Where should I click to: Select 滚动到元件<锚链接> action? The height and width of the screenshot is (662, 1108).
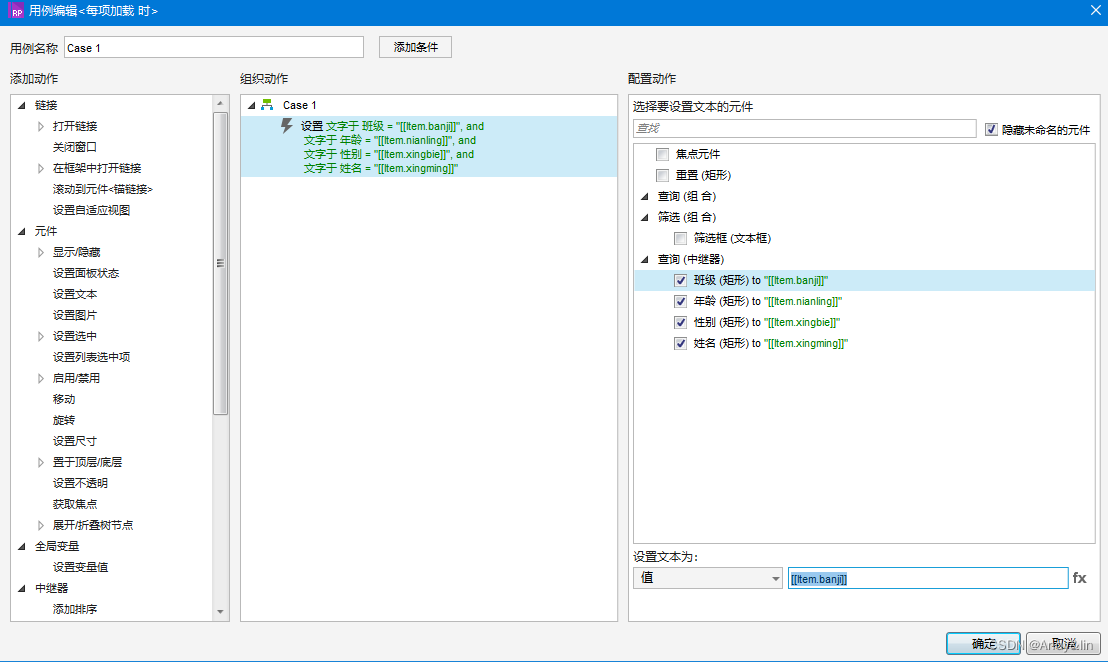[102, 189]
